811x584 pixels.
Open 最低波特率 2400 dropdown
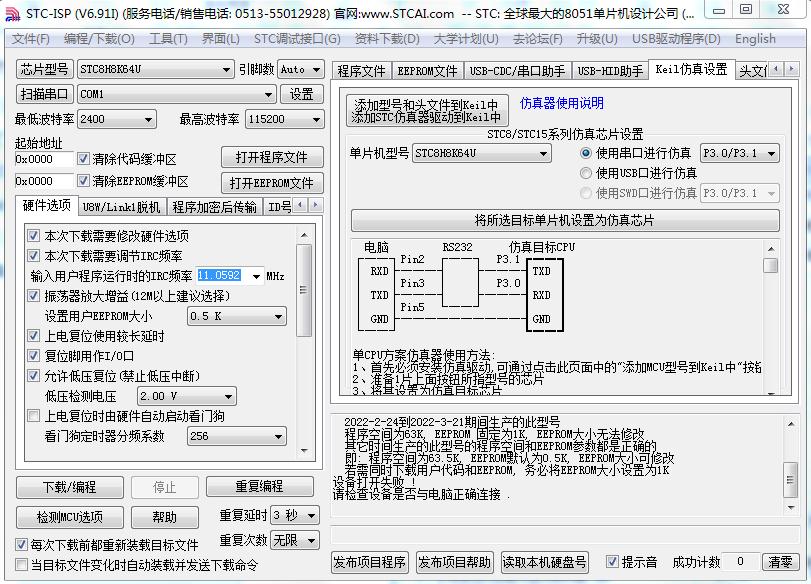point(116,119)
